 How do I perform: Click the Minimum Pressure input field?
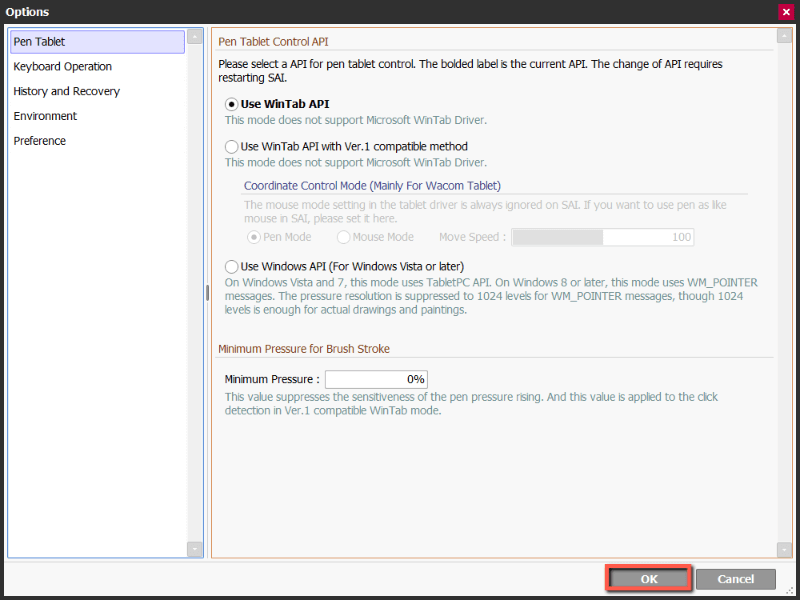click(x=376, y=380)
